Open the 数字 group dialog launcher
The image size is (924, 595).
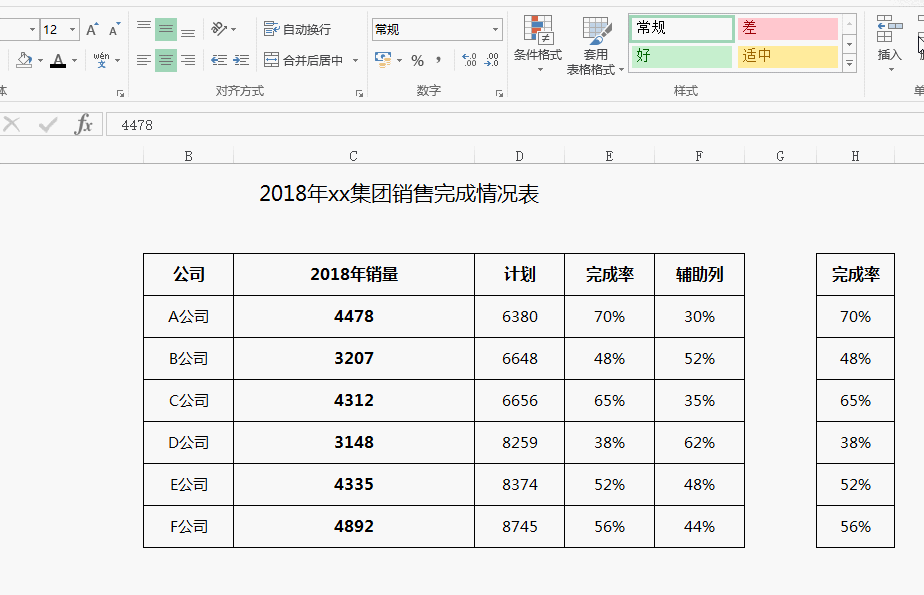coord(499,93)
